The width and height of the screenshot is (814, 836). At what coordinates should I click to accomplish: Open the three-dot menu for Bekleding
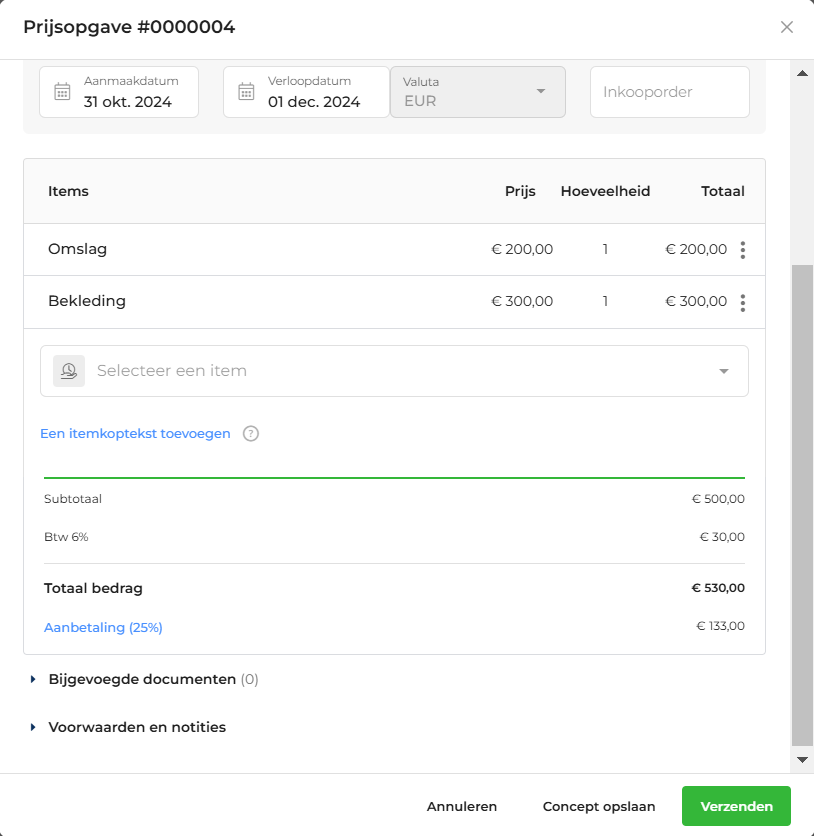tap(743, 302)
